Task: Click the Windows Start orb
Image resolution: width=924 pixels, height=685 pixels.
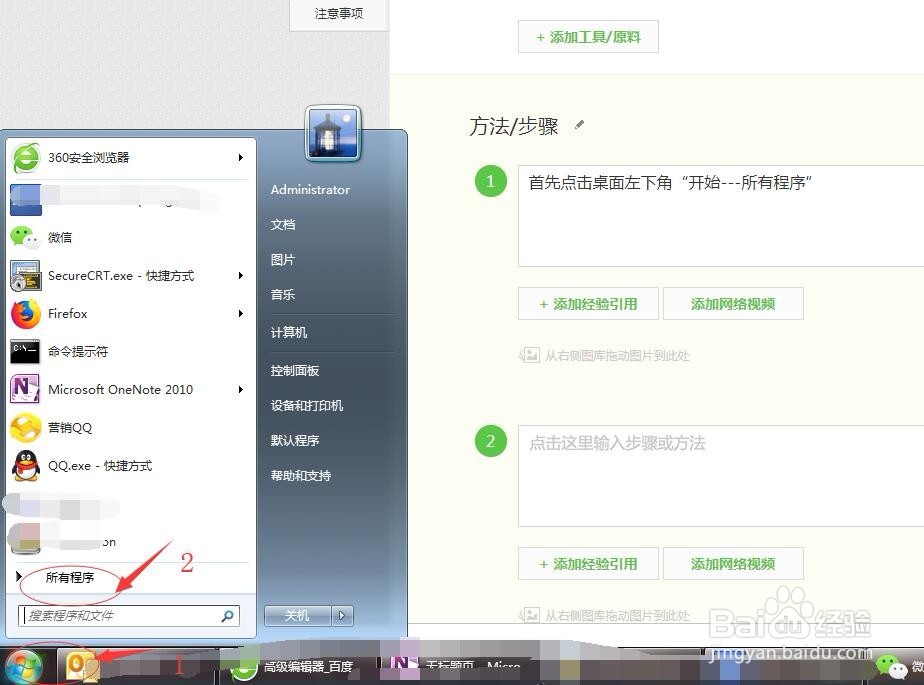Action: click(x=24, y=668)
